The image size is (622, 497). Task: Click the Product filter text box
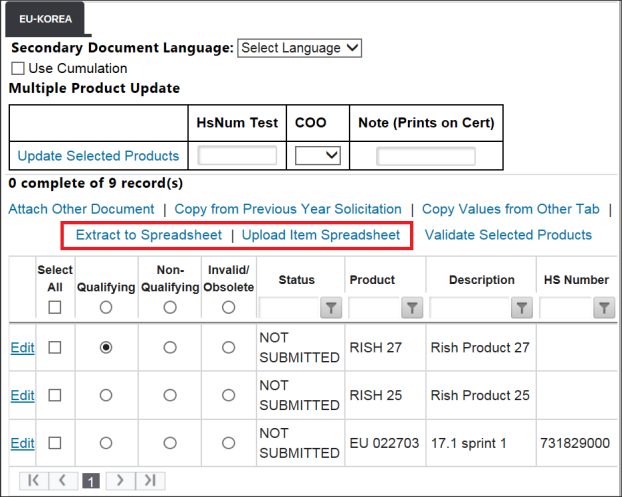[x=374, y=308]
